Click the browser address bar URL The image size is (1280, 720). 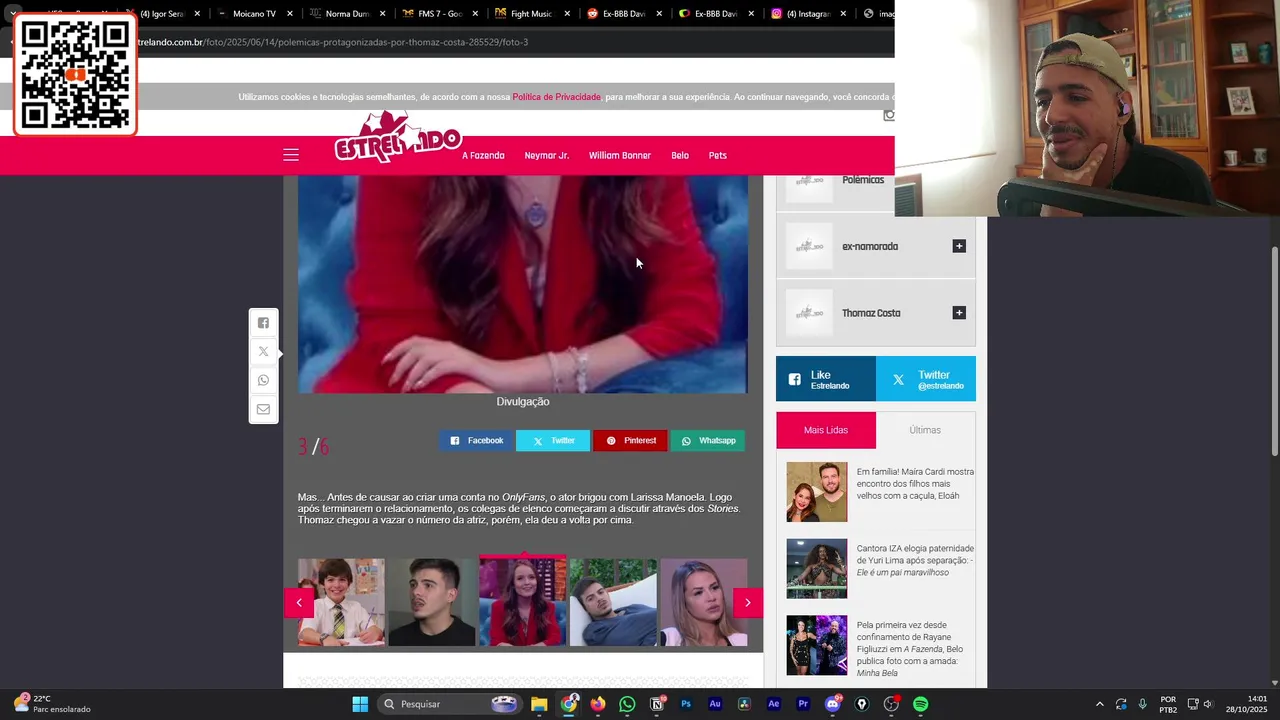pyautogui.click(x=333, y=42)
